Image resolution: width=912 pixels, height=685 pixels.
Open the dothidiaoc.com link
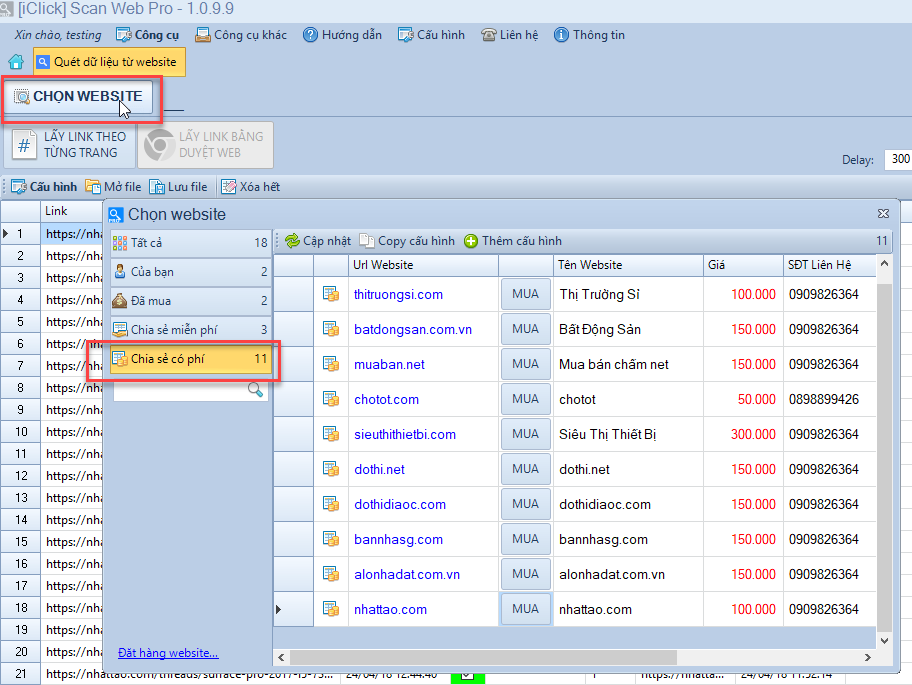(x=400, y=504)
